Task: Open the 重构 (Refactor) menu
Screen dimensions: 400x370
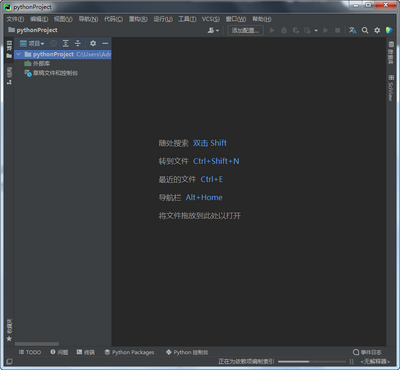Action: (x=138, y=19)
